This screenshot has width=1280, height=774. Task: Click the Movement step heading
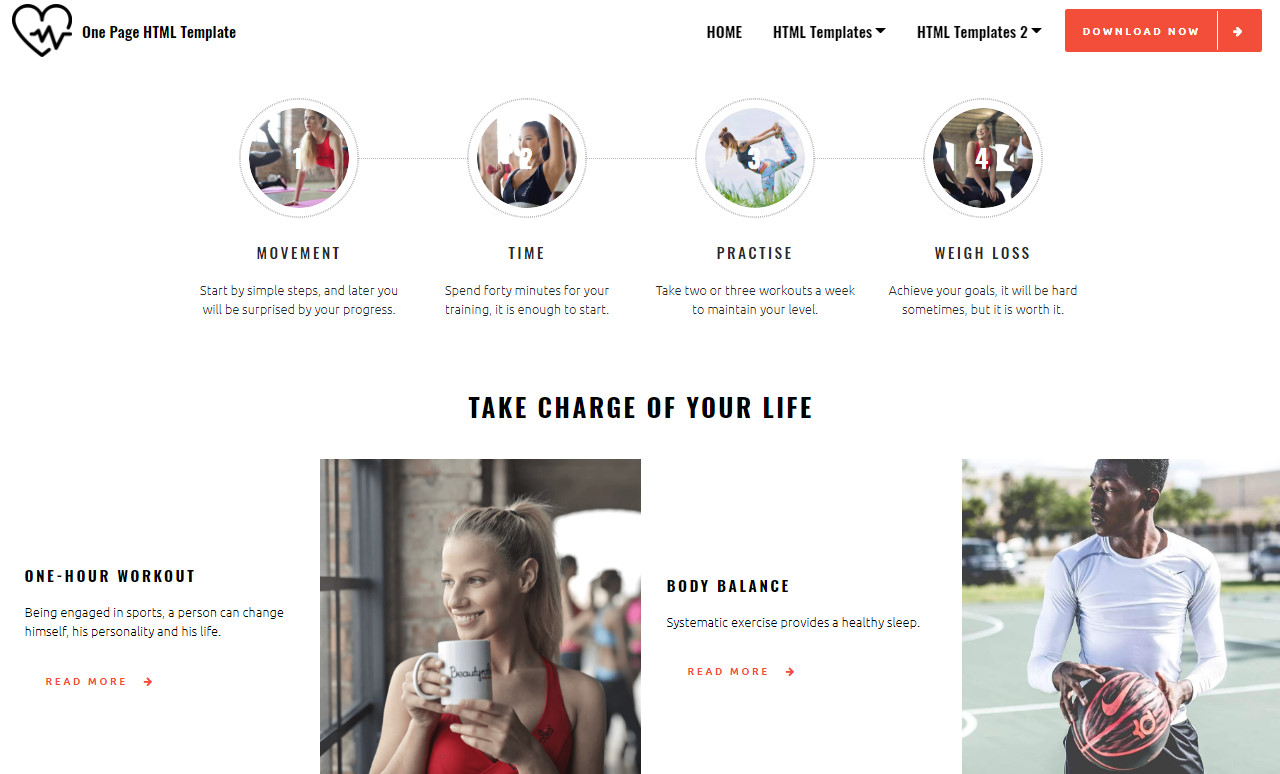coord(299,253)
